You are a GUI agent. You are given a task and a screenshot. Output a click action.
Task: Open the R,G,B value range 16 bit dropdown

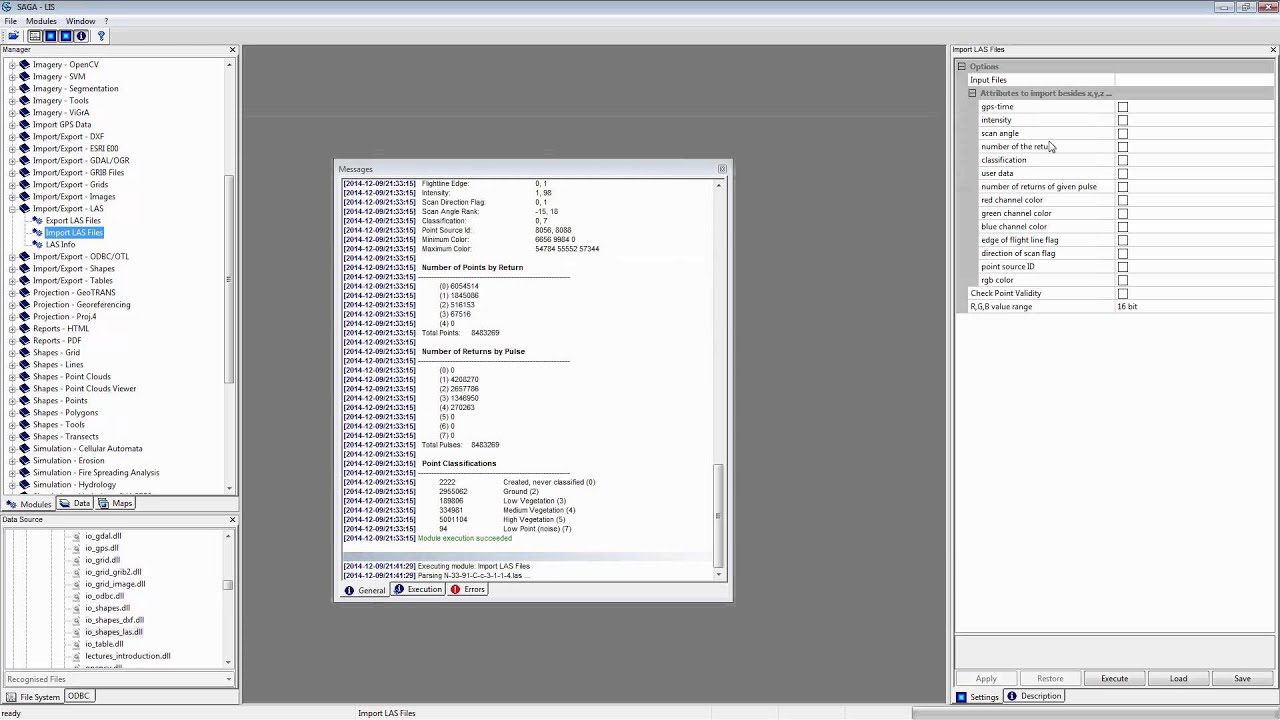point(1194,307)
